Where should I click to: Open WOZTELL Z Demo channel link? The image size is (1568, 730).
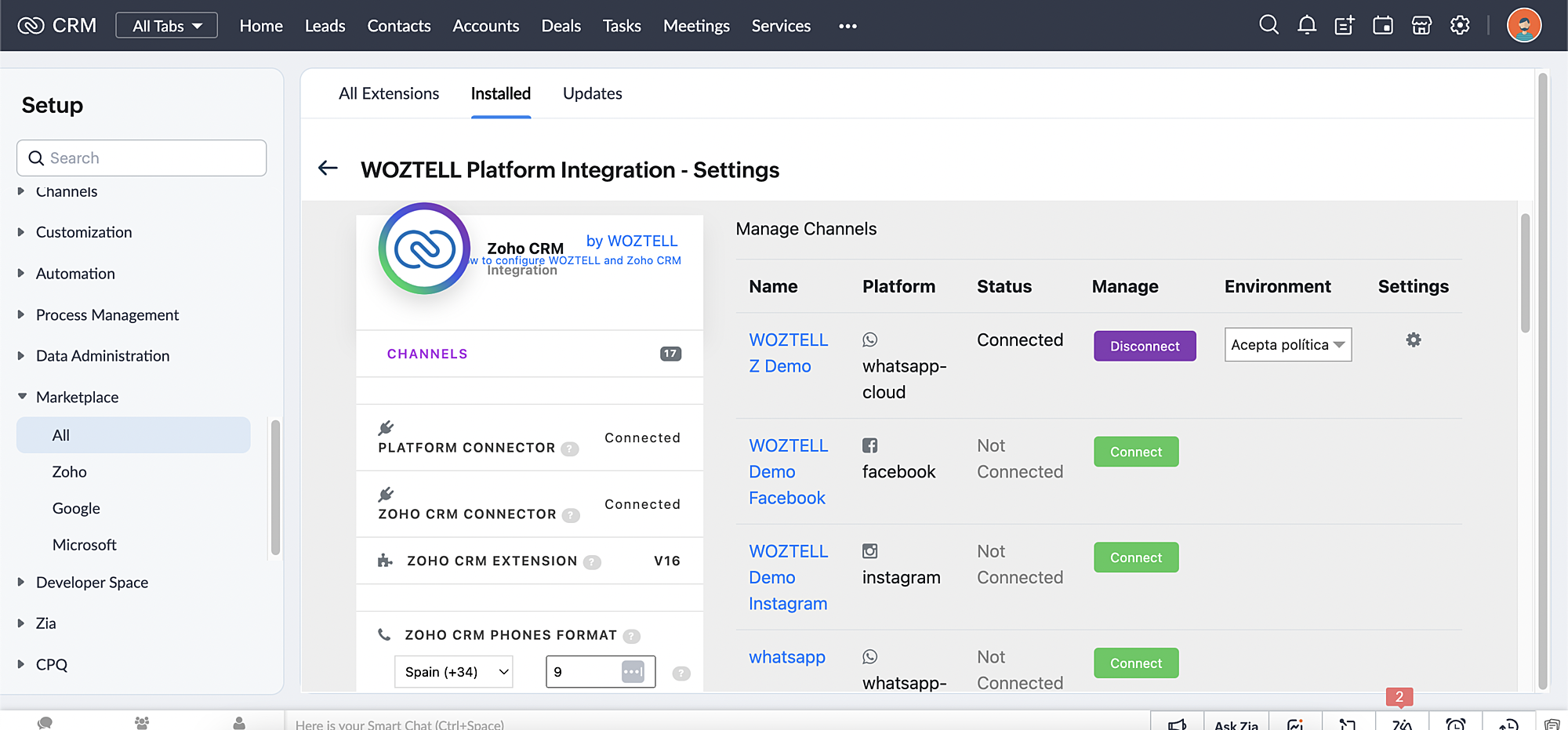pyautogui.click(x=788, y=353)
